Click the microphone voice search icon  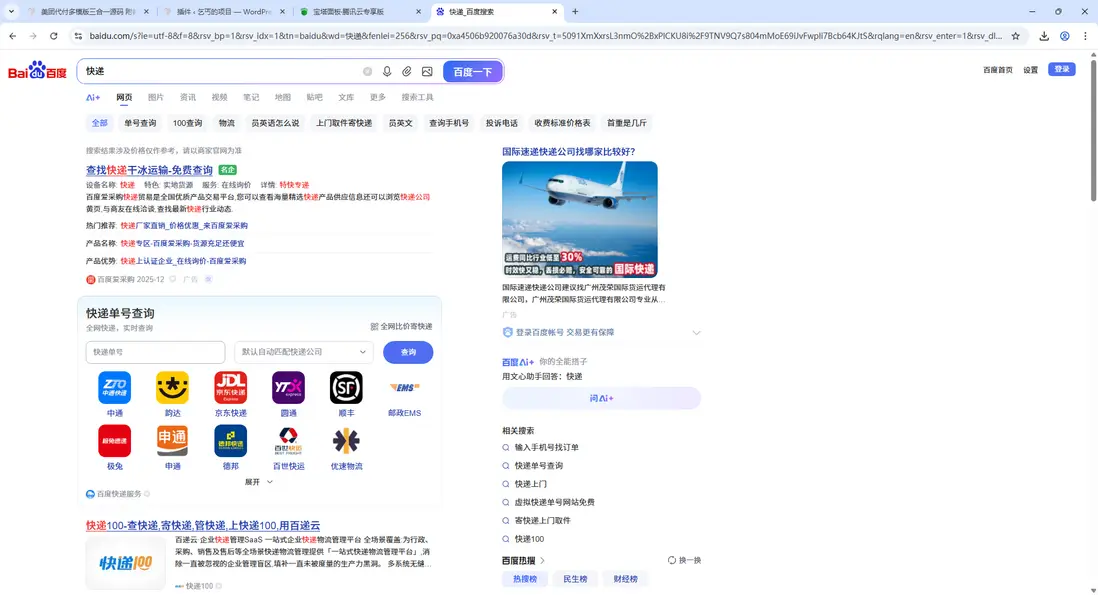click(x=387, y=72)
